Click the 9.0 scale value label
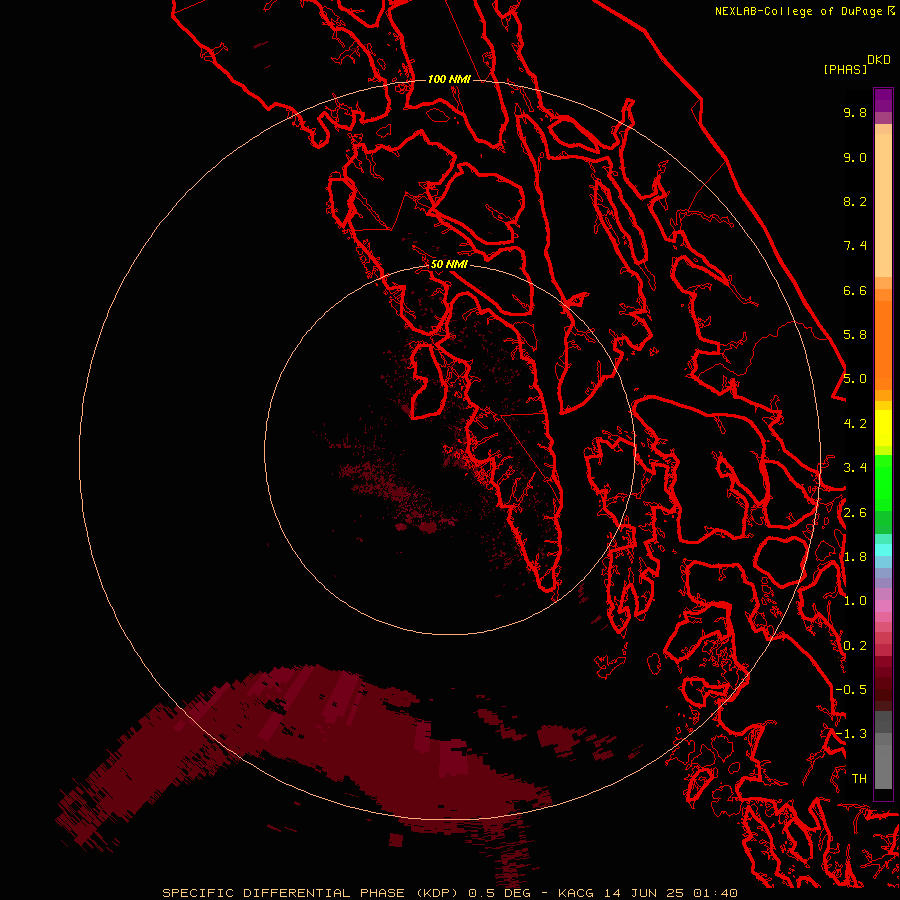Image resolution: width=900 pixels, height=900 pixels. pyautogui.click(x=855, y=157)
